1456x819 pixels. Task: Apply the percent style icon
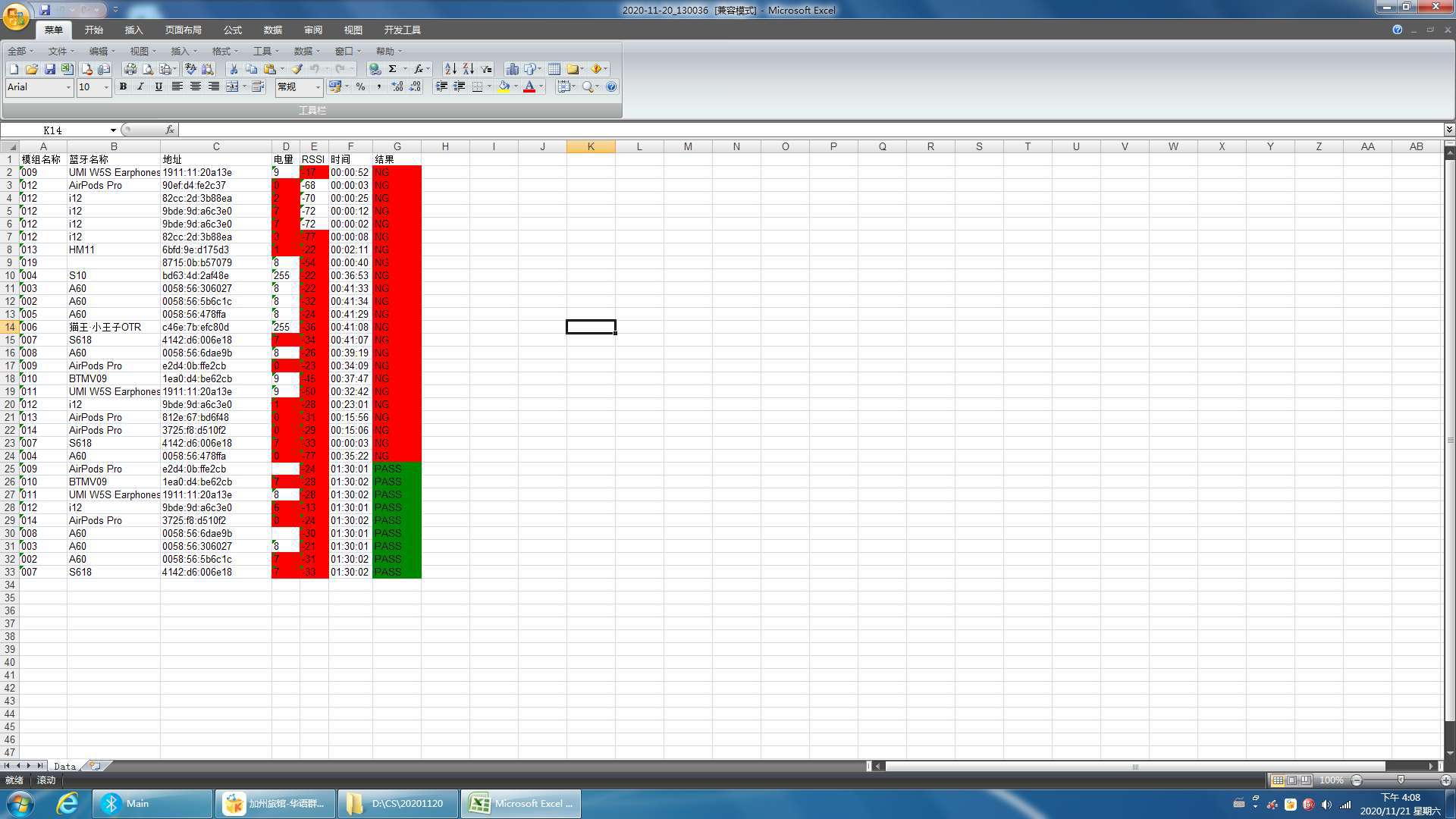pyautogui.click(x=360, y=87)
